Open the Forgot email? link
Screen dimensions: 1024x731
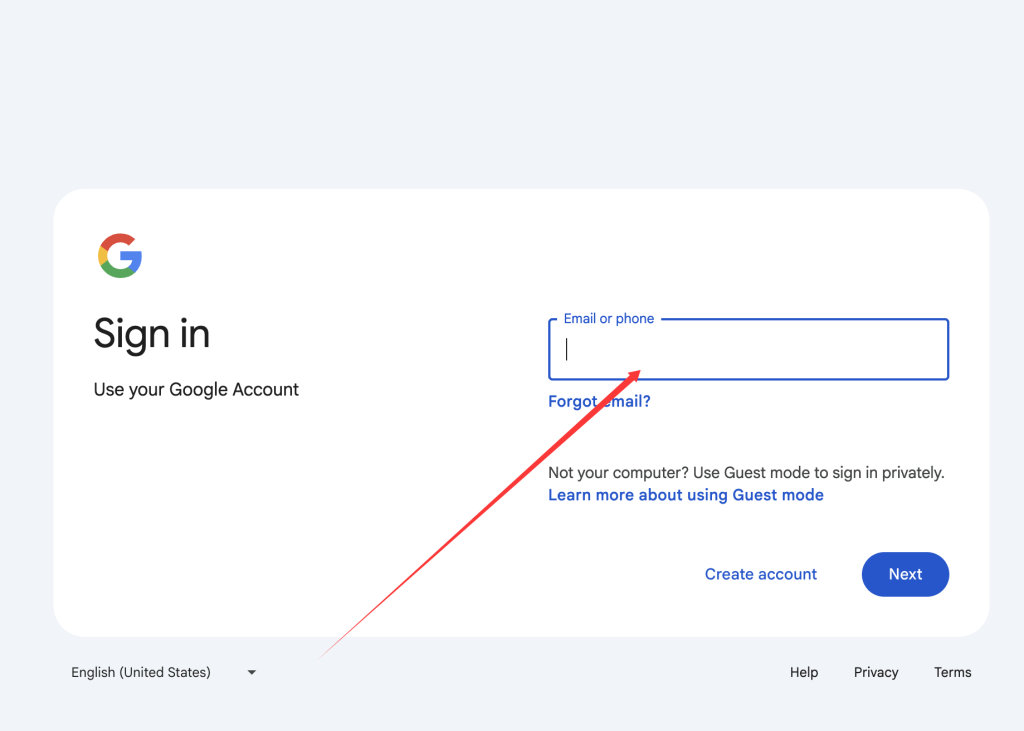[599, 401]
